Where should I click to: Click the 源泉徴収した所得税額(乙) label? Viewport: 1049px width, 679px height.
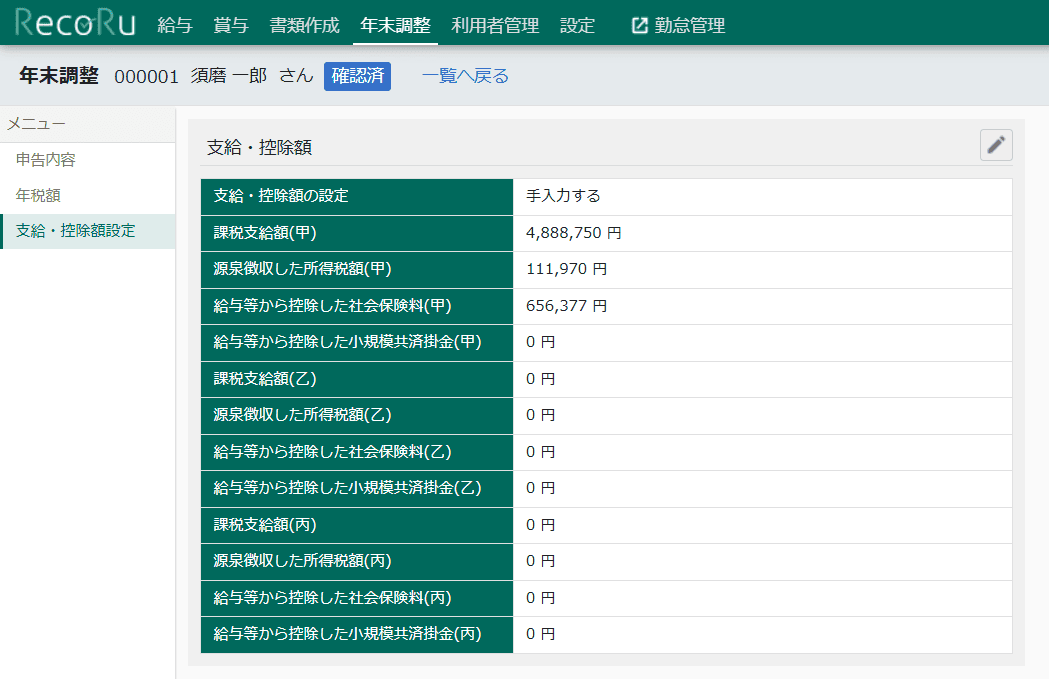(x=302, y=415)
